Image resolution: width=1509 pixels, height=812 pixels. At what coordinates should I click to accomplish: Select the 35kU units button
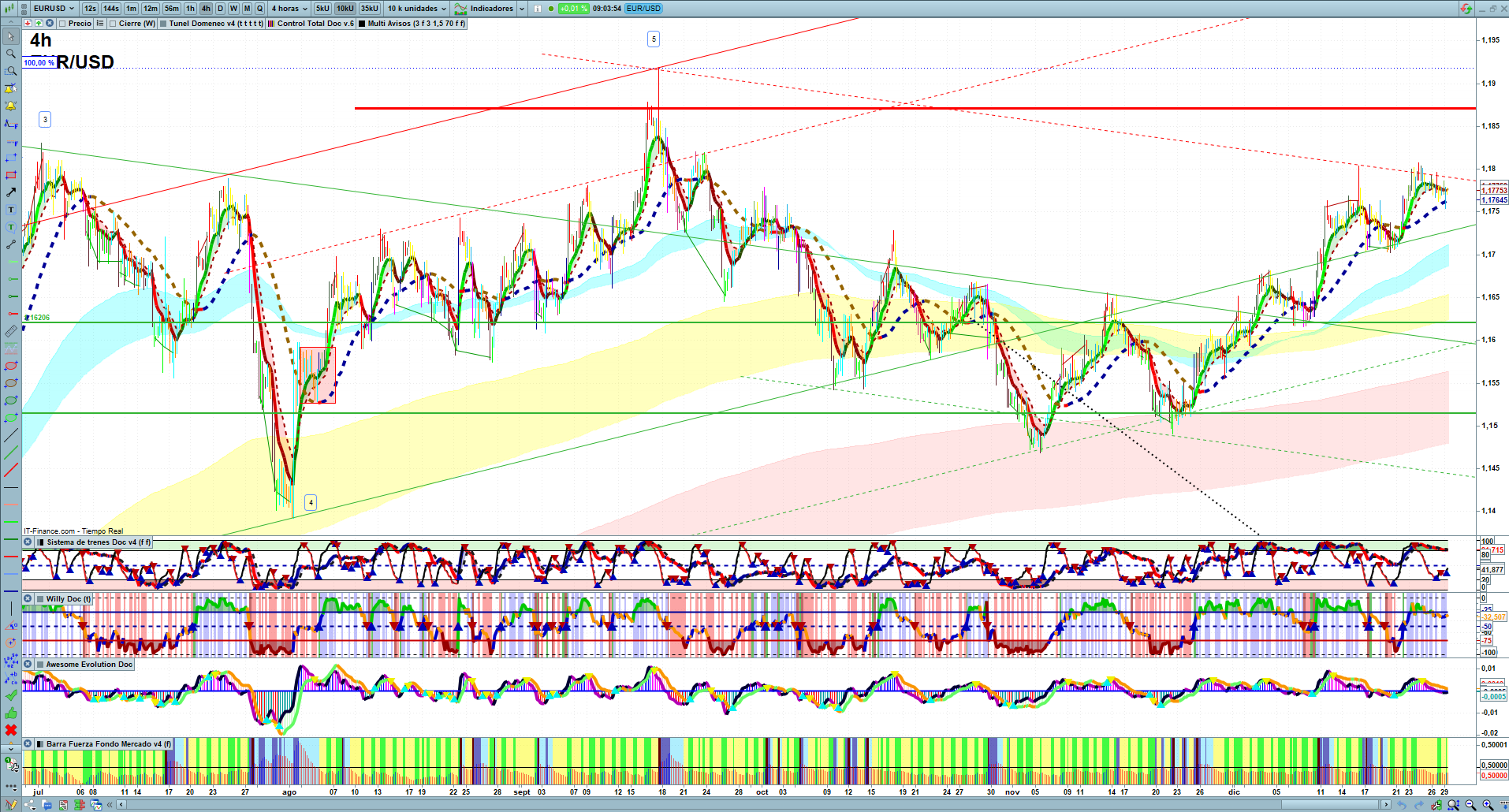[x=369, y=9]
